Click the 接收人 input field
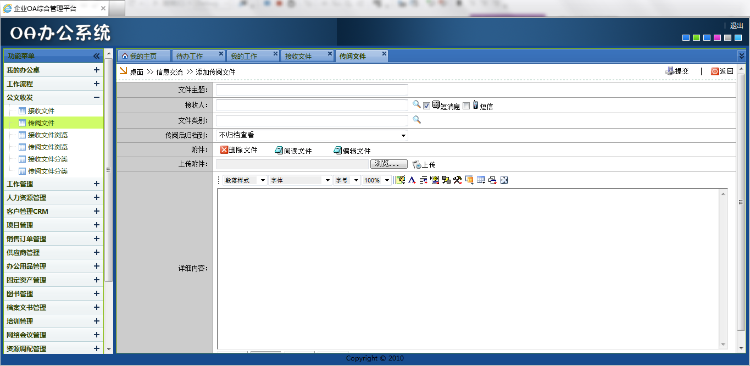 (x=312, y=105)
